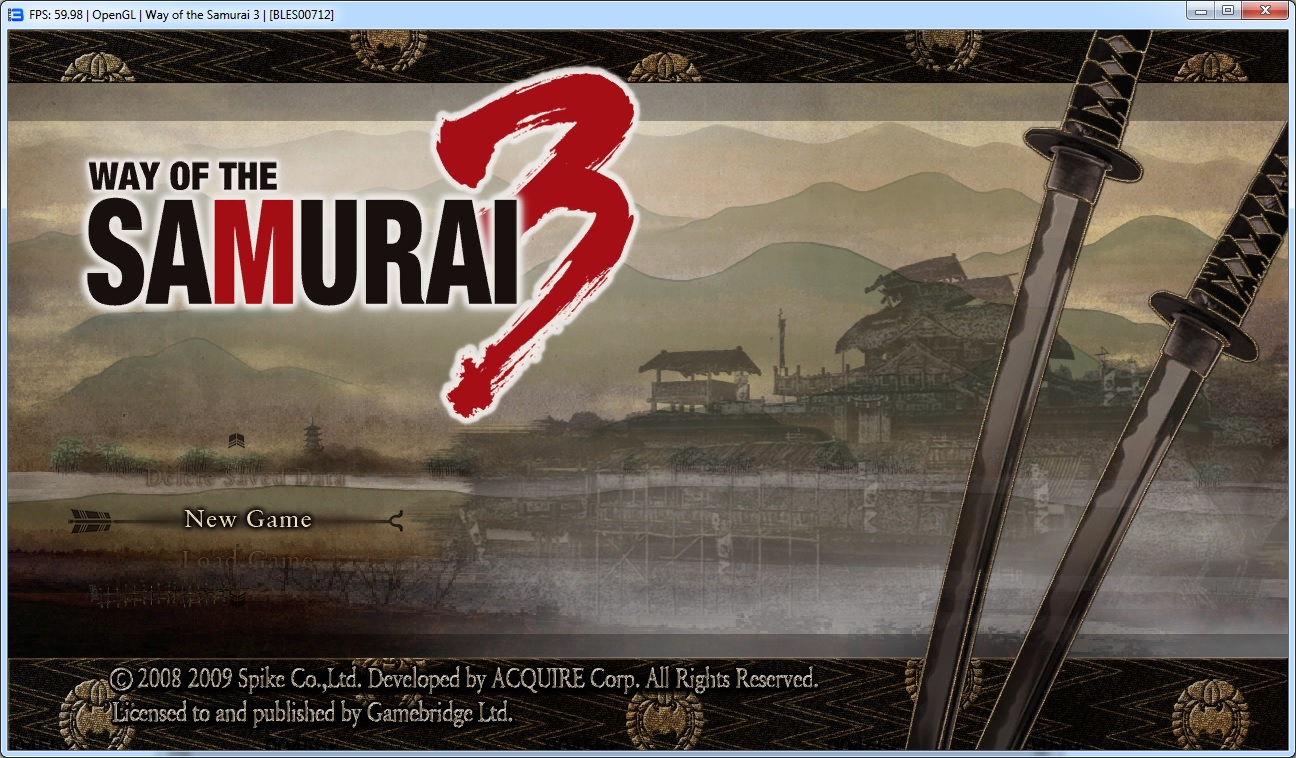Start a New Game from the menu
The width and height of the screenshot is (1296, 758).
click(248, 519)
